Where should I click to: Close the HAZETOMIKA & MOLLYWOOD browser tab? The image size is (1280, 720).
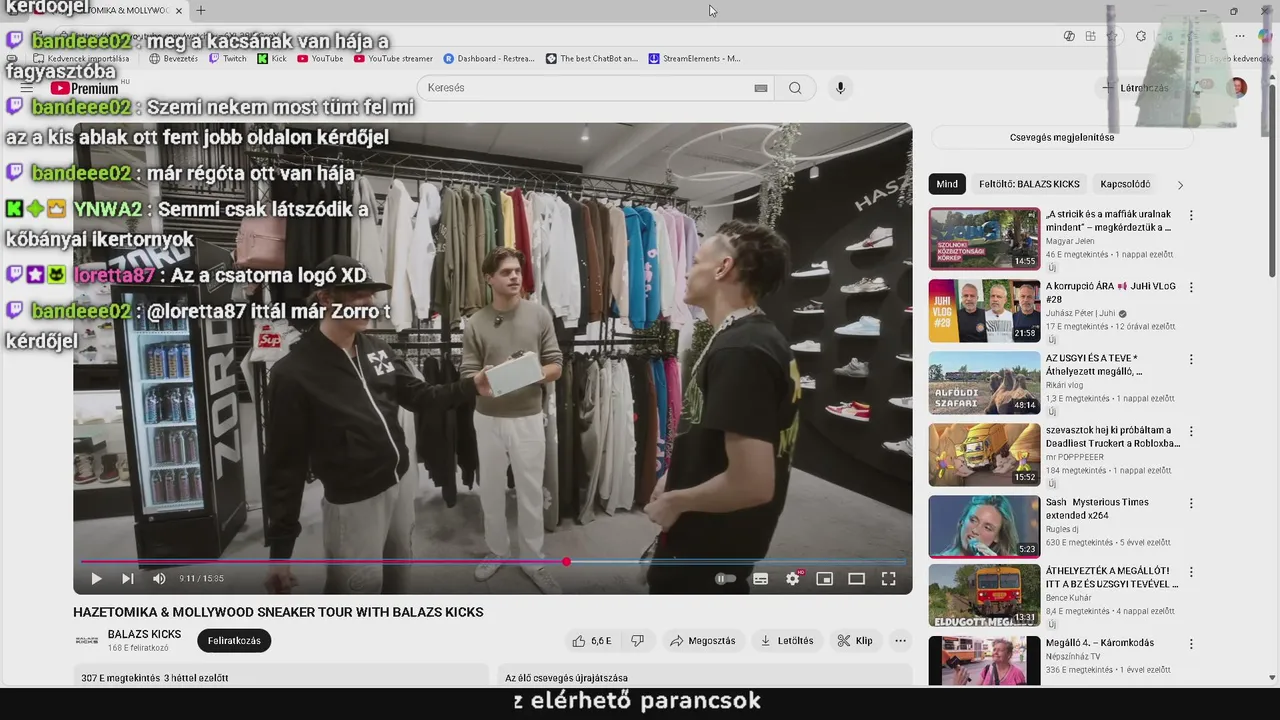pyautogui.click(x=179, y=11)
